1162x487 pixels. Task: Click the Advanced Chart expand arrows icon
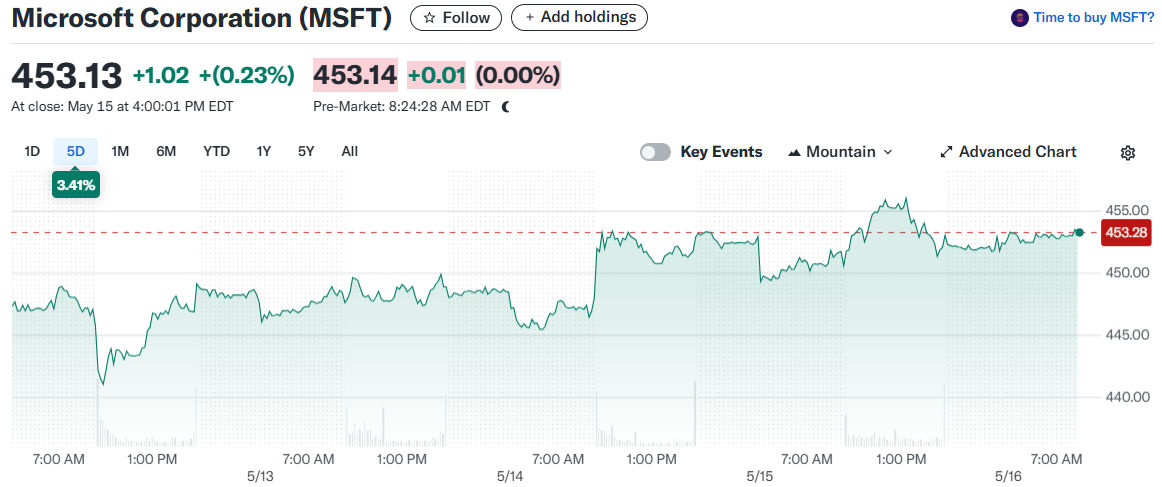[946, 152]
